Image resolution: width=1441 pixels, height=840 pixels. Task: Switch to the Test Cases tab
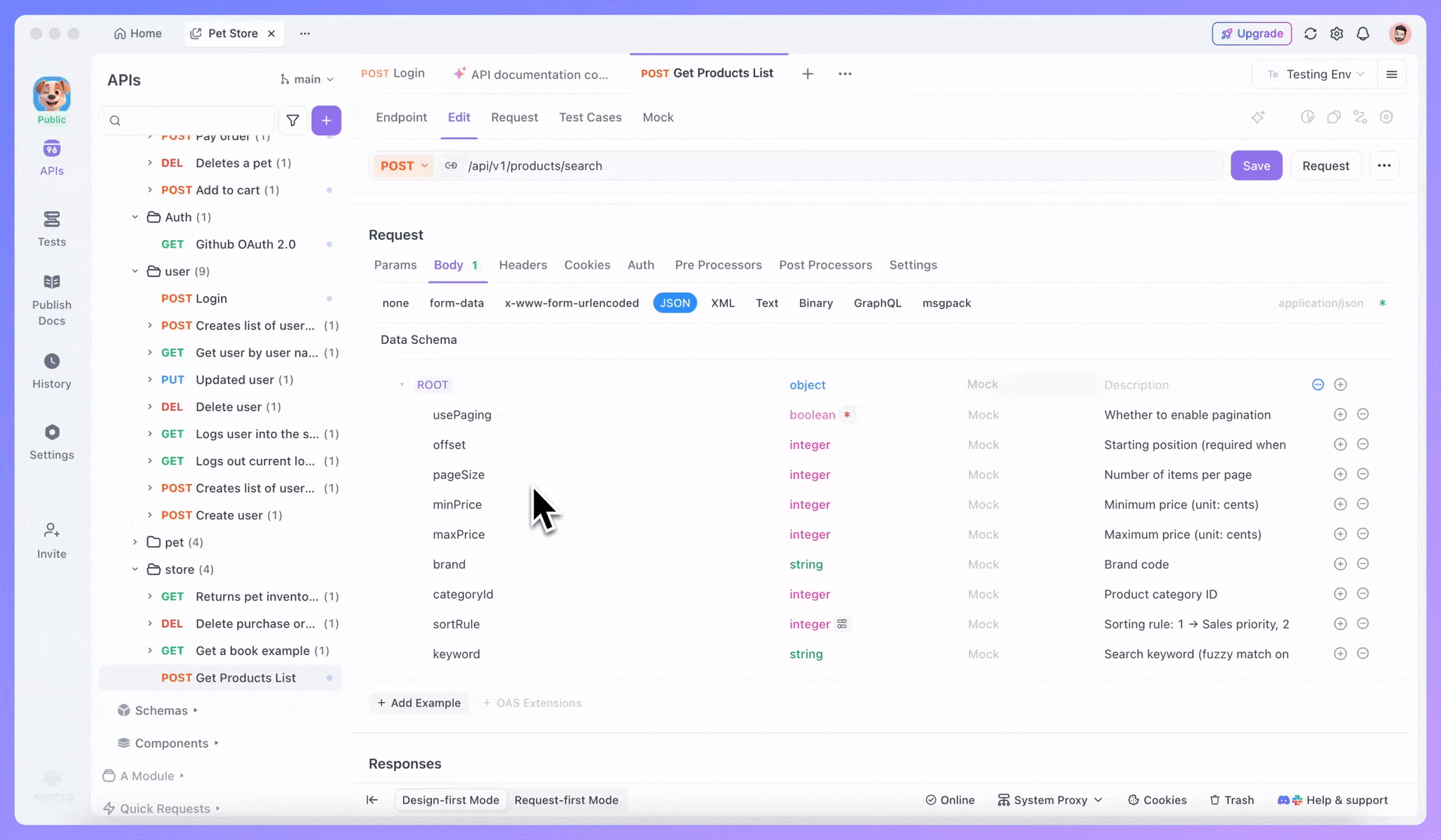[590, 117]
